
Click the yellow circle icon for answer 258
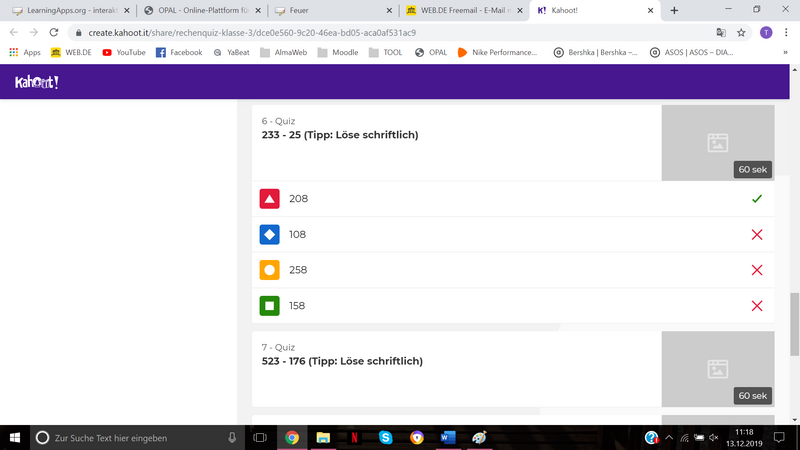[x=269, y=270]
